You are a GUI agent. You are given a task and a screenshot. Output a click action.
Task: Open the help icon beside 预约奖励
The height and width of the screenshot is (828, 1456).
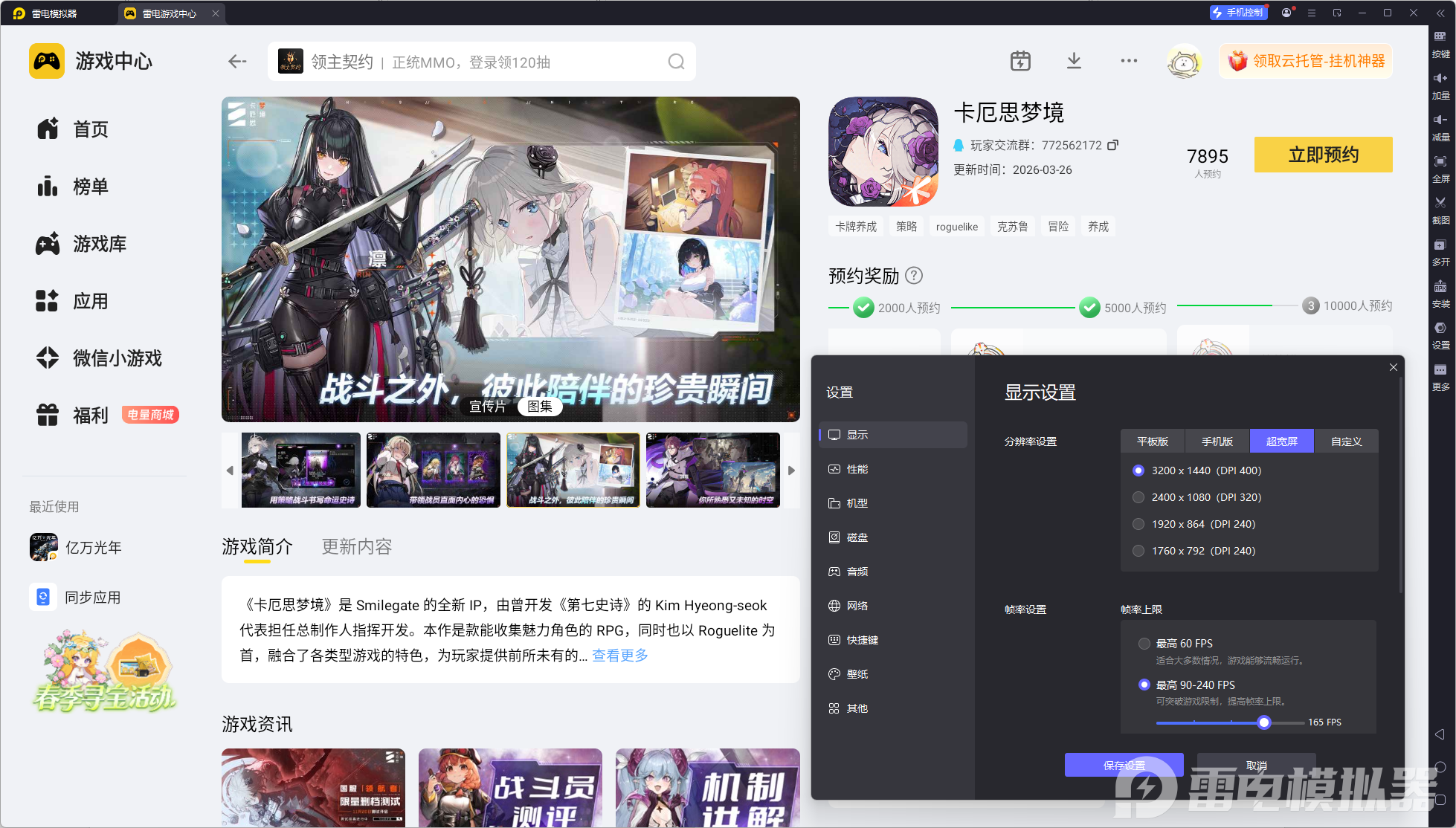click(915, 276)
